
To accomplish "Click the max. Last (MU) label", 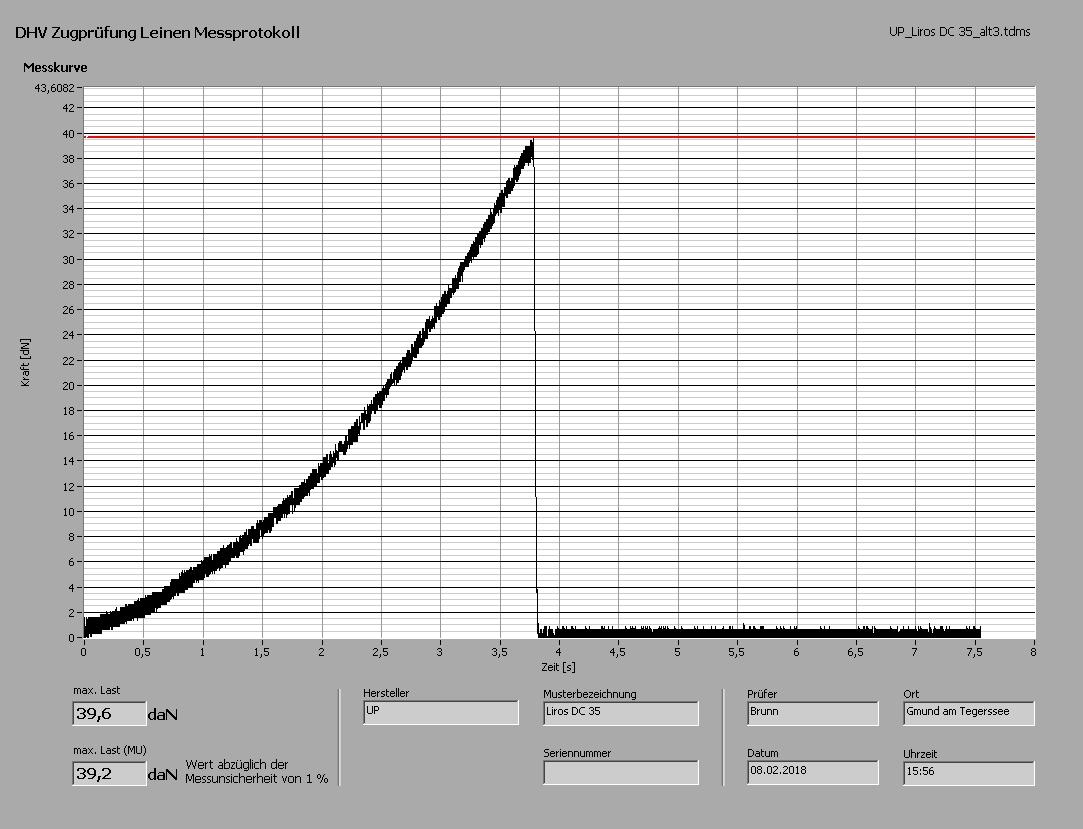I will (110, 750).
